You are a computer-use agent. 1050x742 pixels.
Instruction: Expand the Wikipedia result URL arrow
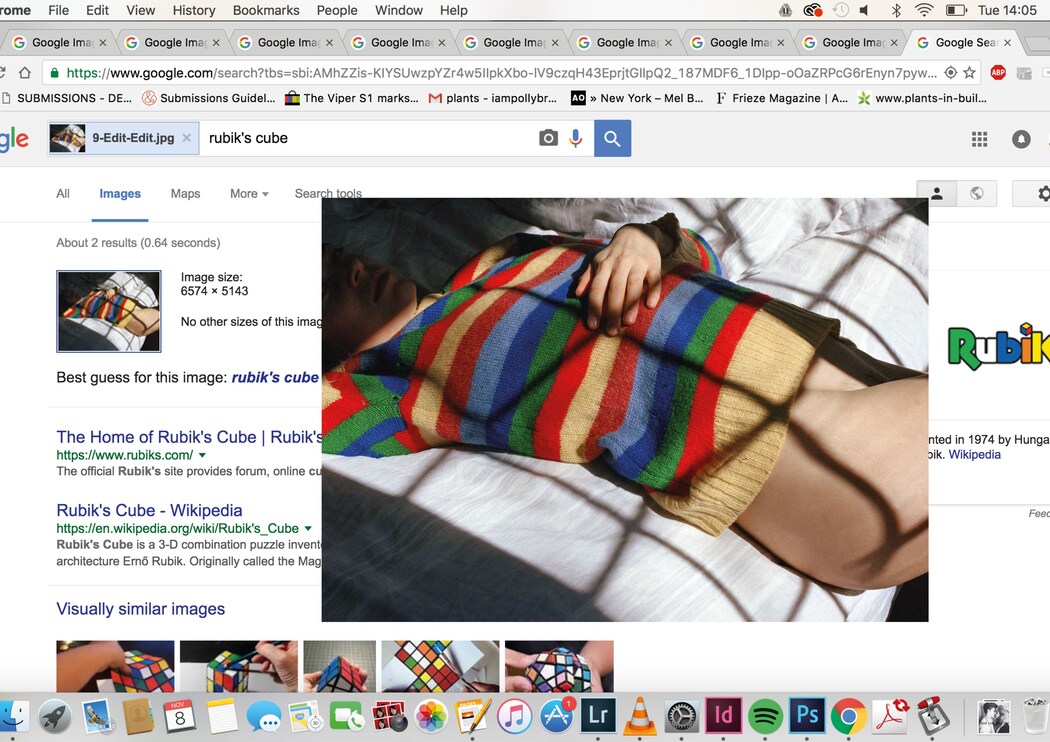click(x=308, y=528)
